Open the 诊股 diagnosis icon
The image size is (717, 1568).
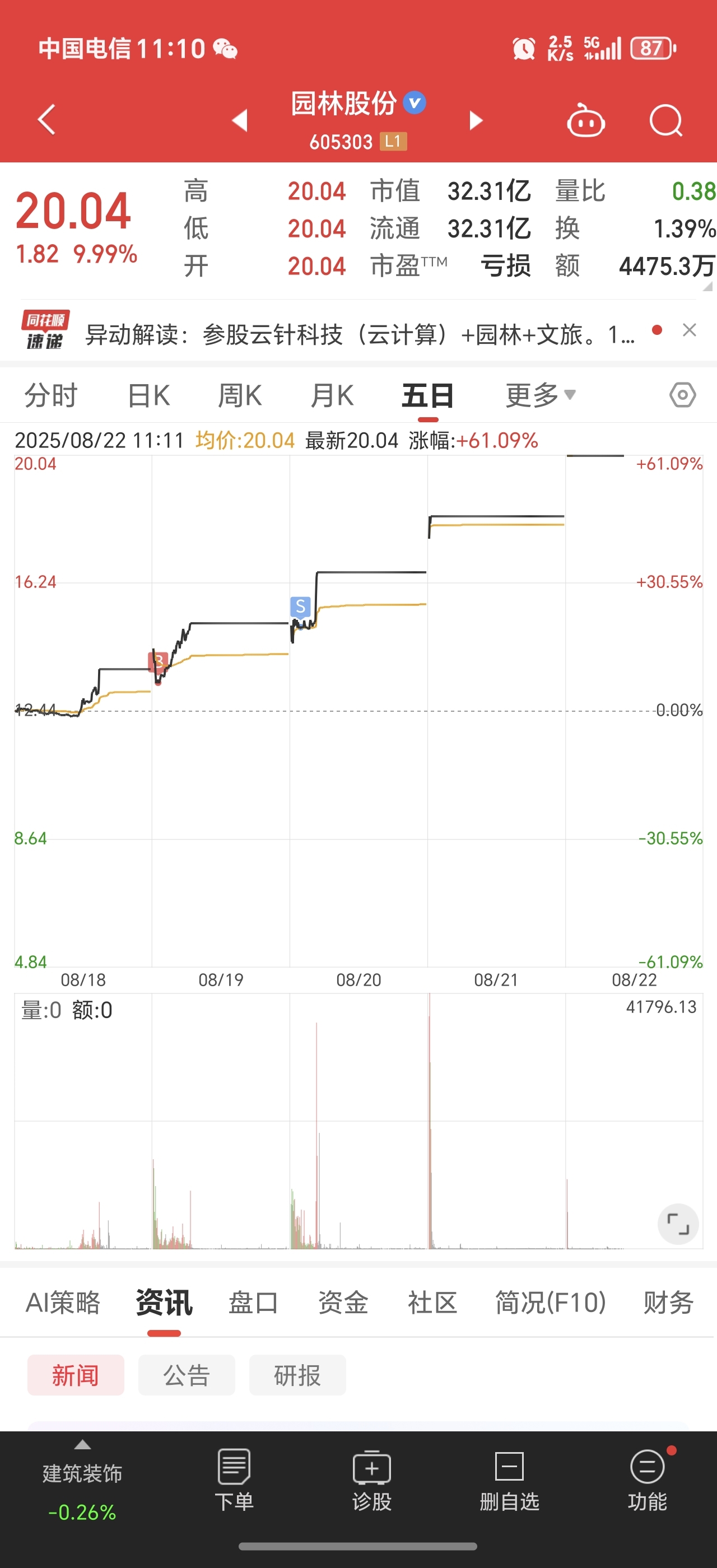(x=371, y=1480)
